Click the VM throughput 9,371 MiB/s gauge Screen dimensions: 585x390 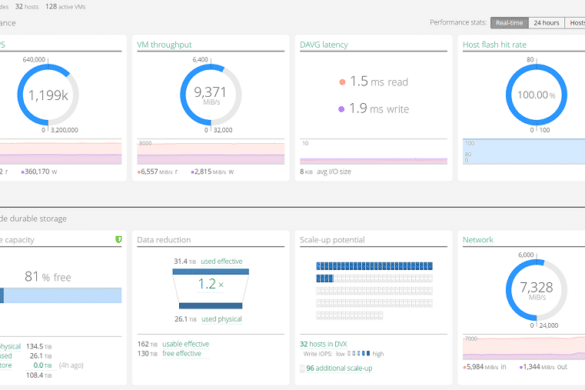coord(210,95)
